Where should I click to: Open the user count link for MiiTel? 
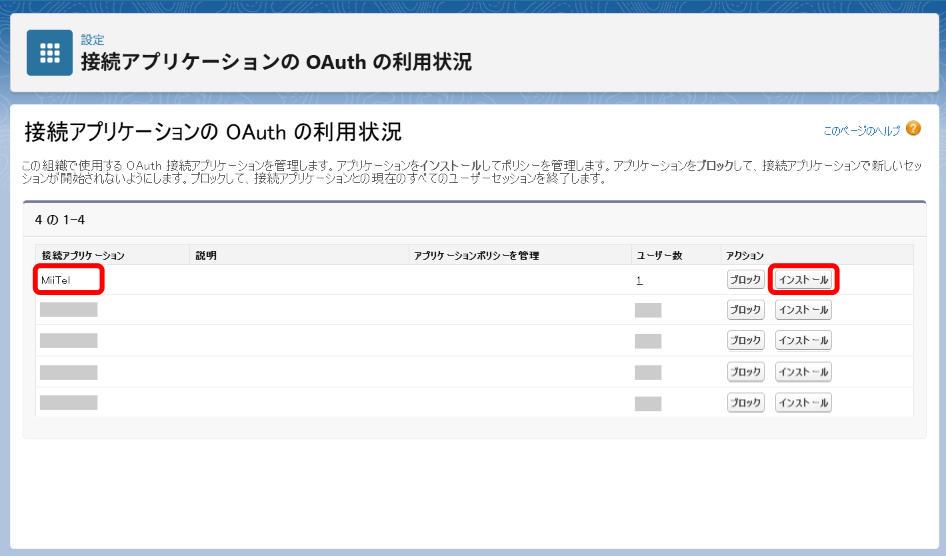pos(639,280)
